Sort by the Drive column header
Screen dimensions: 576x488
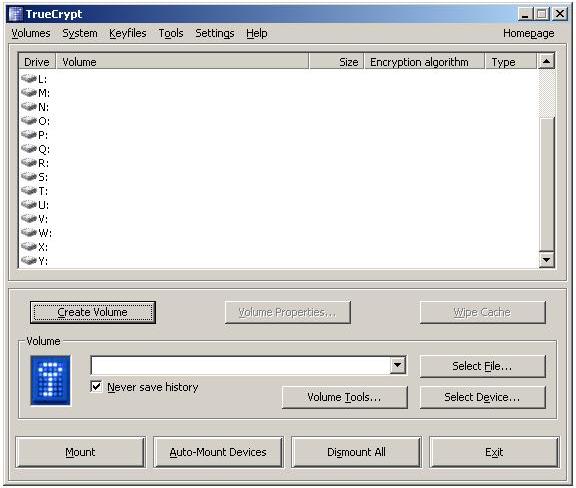(x=37, y=62)
